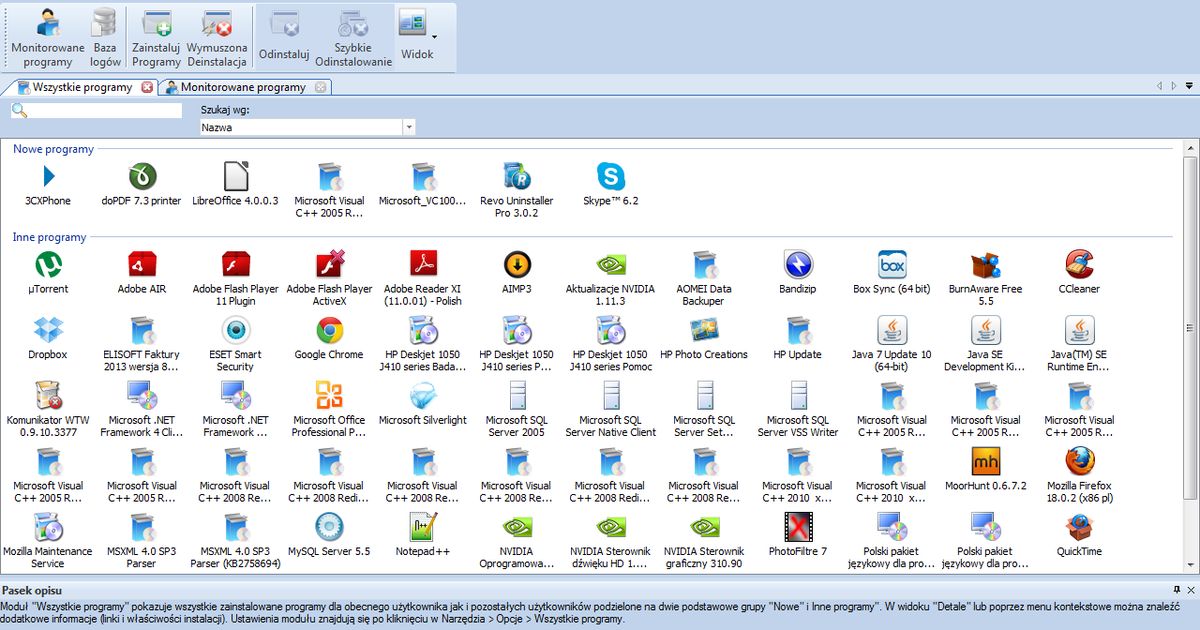Open the Widok view dropdown
This screenshot has width=1200, height=630.
tap(418, 37)
